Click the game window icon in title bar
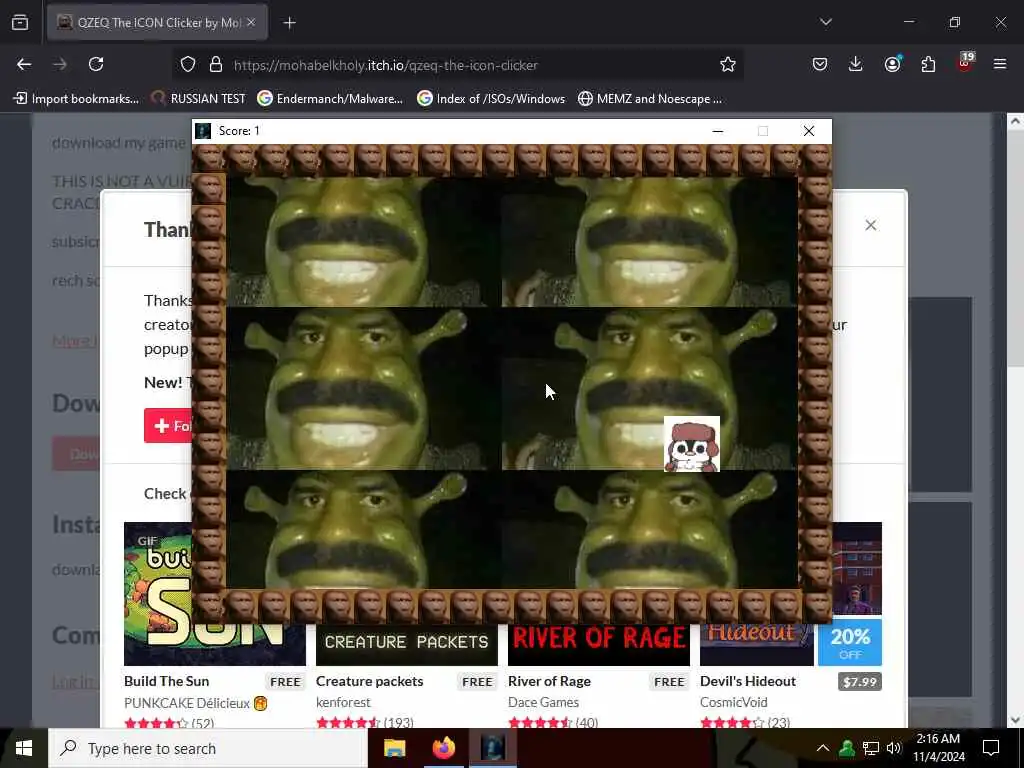The height and width of the screenshot is (768, 1024). (x=203, y=131)
